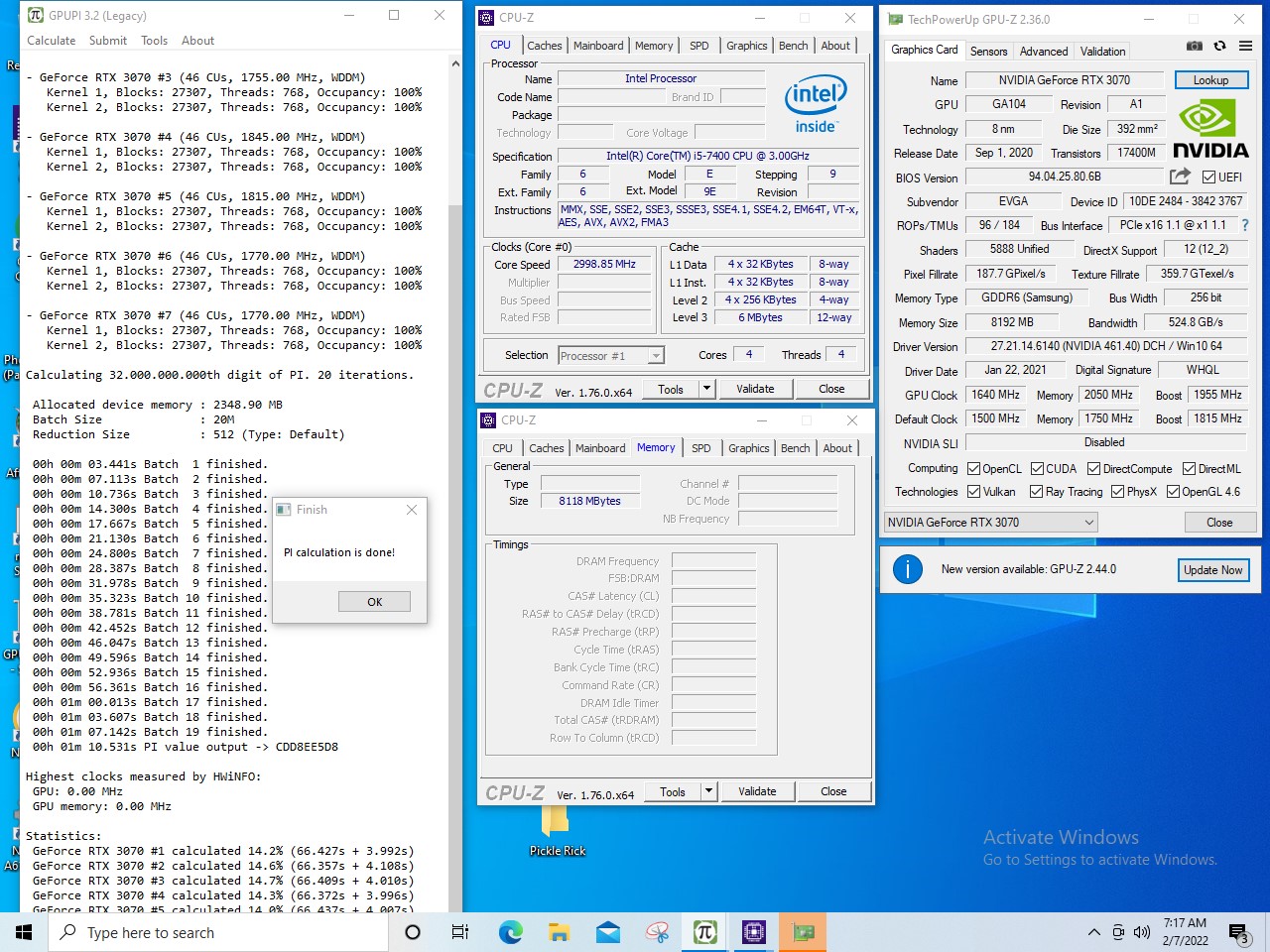Toggle the OpenGL 4.6 checkbox

(1173, 491)
